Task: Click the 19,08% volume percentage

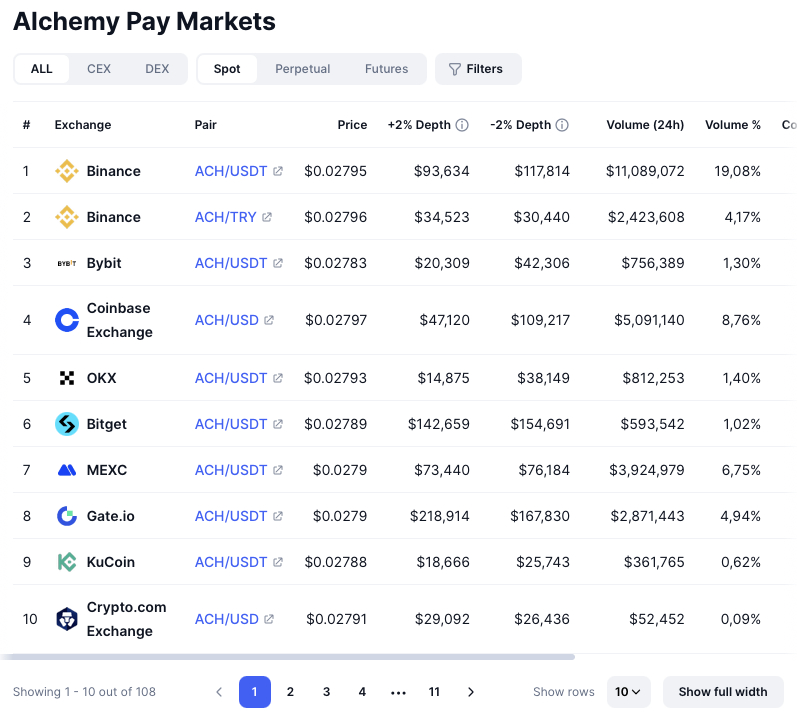Action: pos(737,171)
